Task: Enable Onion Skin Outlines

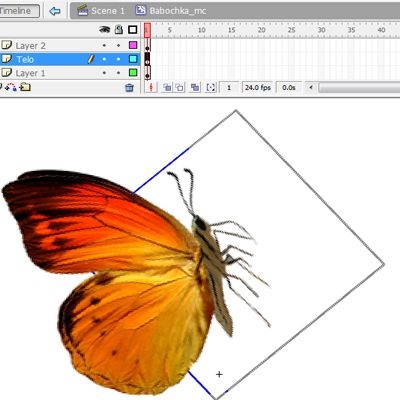Action: 180,87
